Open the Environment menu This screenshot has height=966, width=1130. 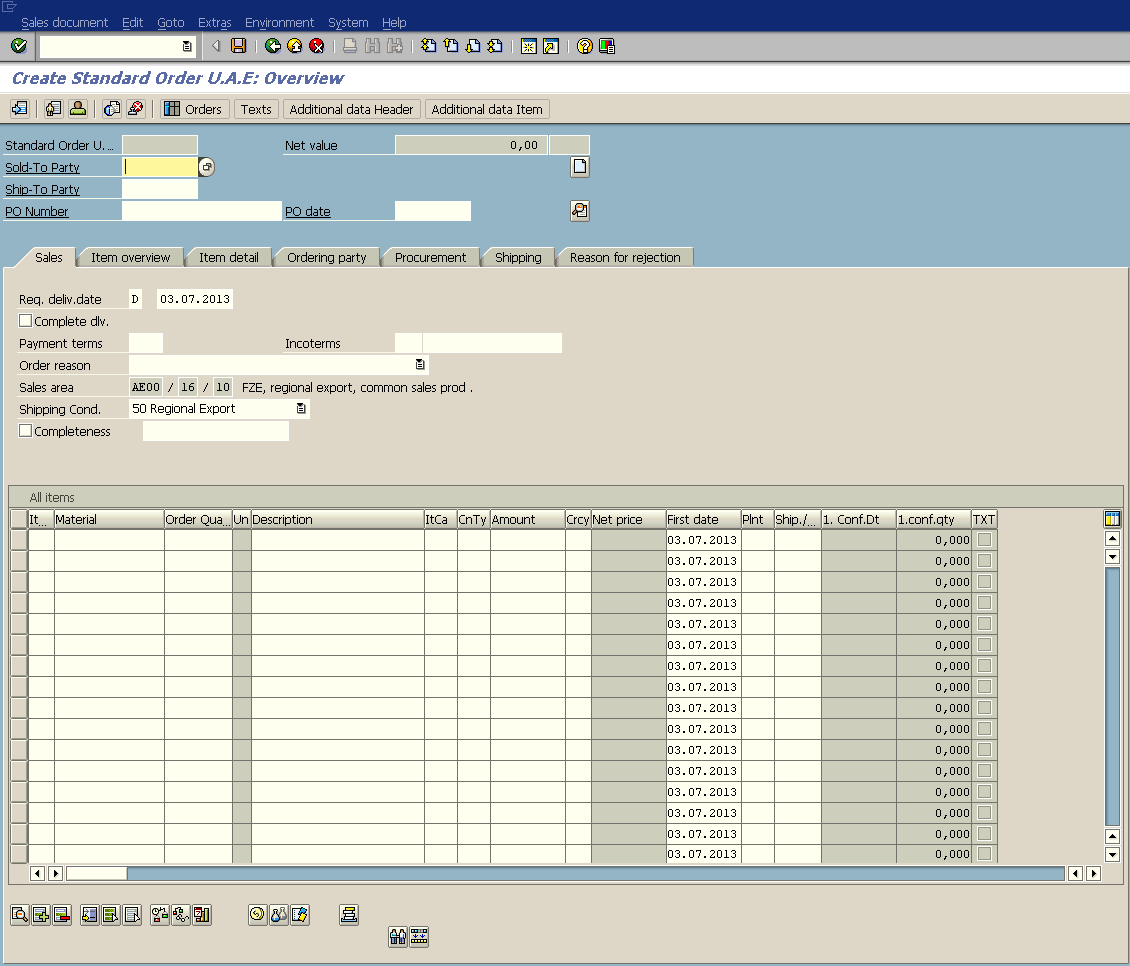point(280,22)
